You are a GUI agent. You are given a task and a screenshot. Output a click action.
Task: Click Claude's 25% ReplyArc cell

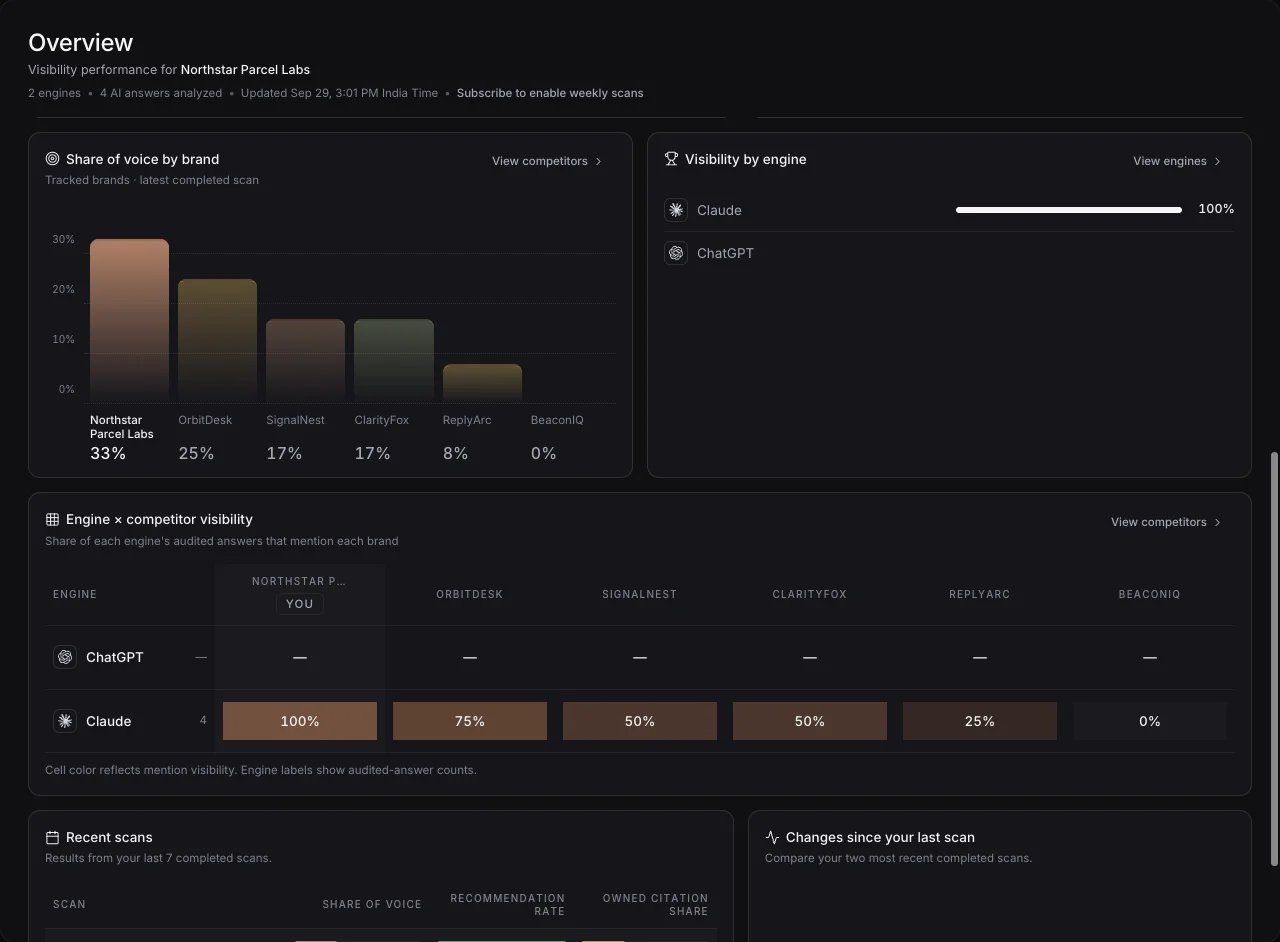[980, 721]
